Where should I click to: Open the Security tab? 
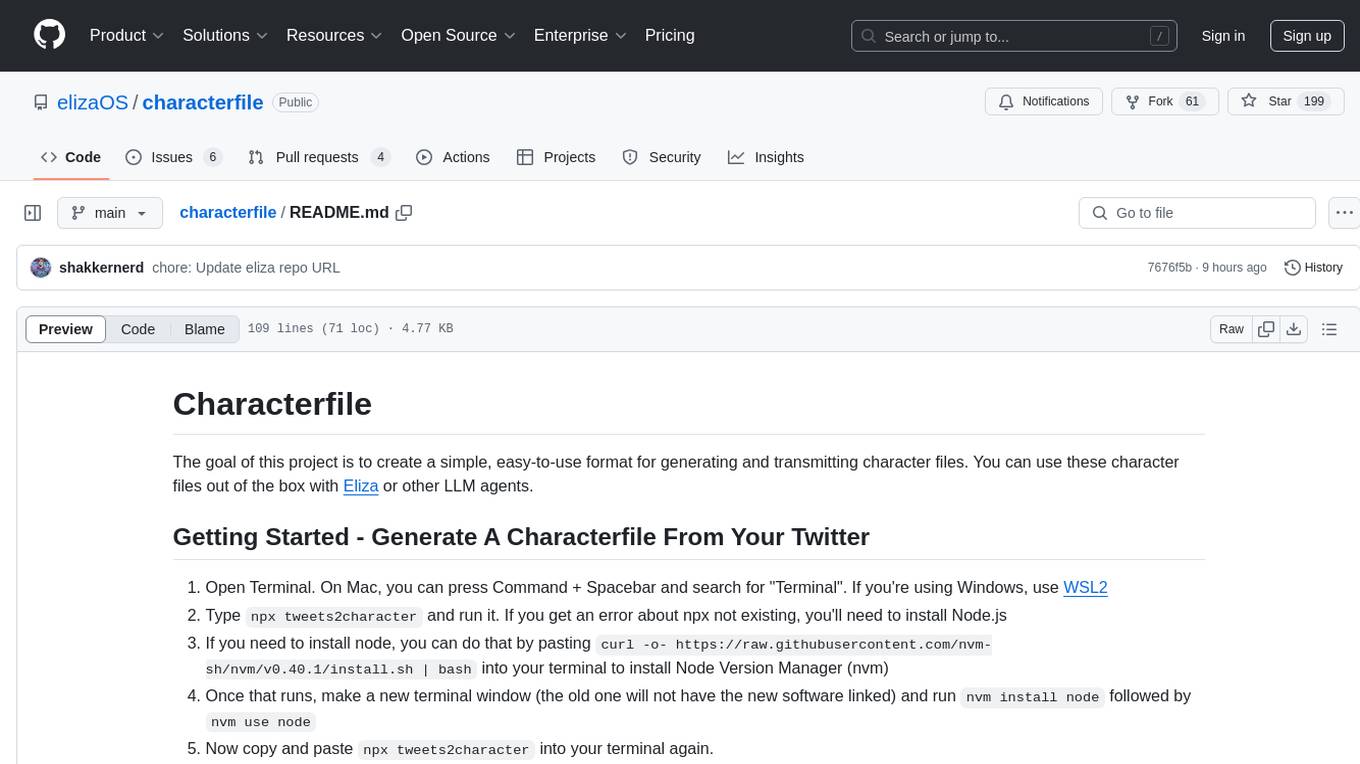tap(662, 157)
